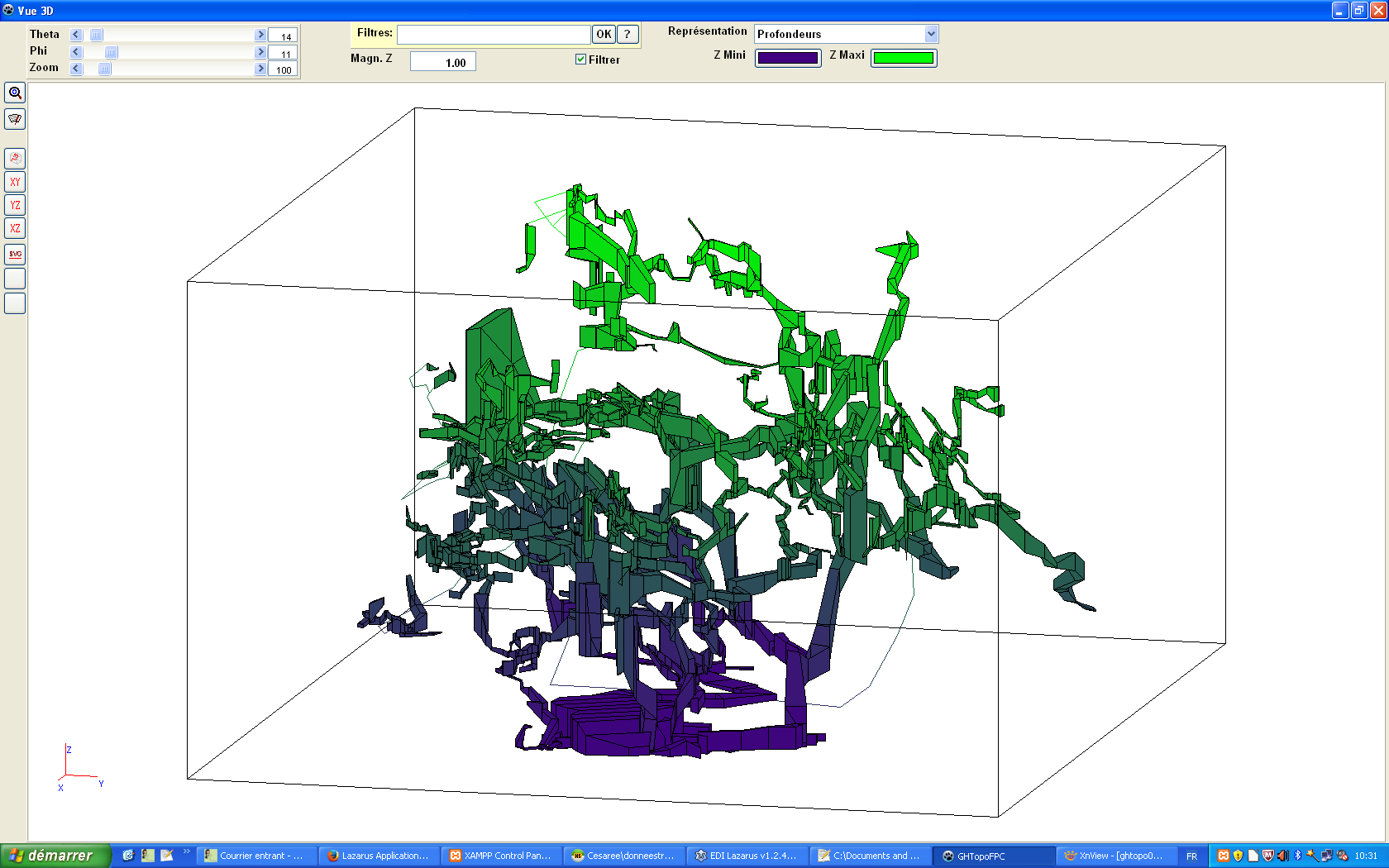Click the white document tray icon

point(1253,856)
